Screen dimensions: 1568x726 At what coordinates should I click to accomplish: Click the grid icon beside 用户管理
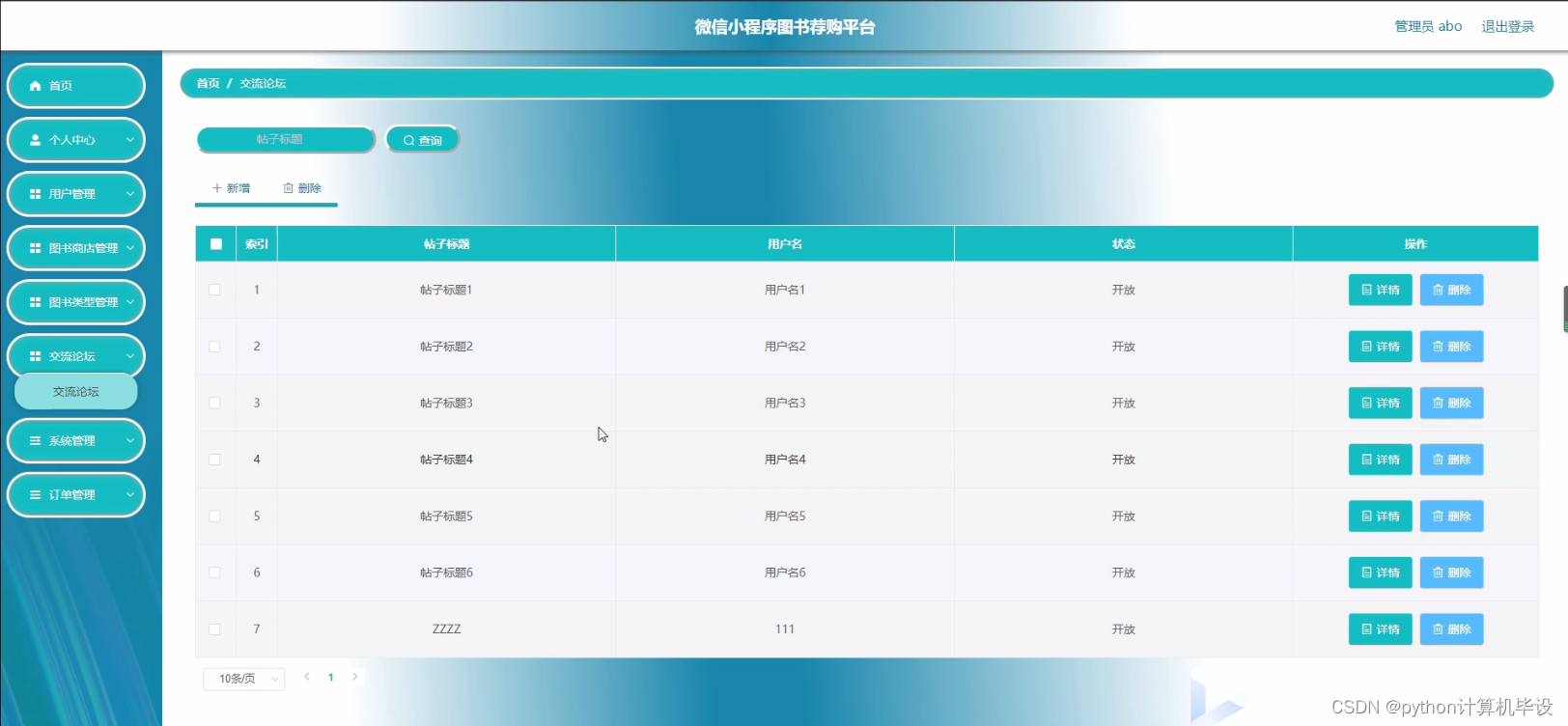(x=36, y=194)
